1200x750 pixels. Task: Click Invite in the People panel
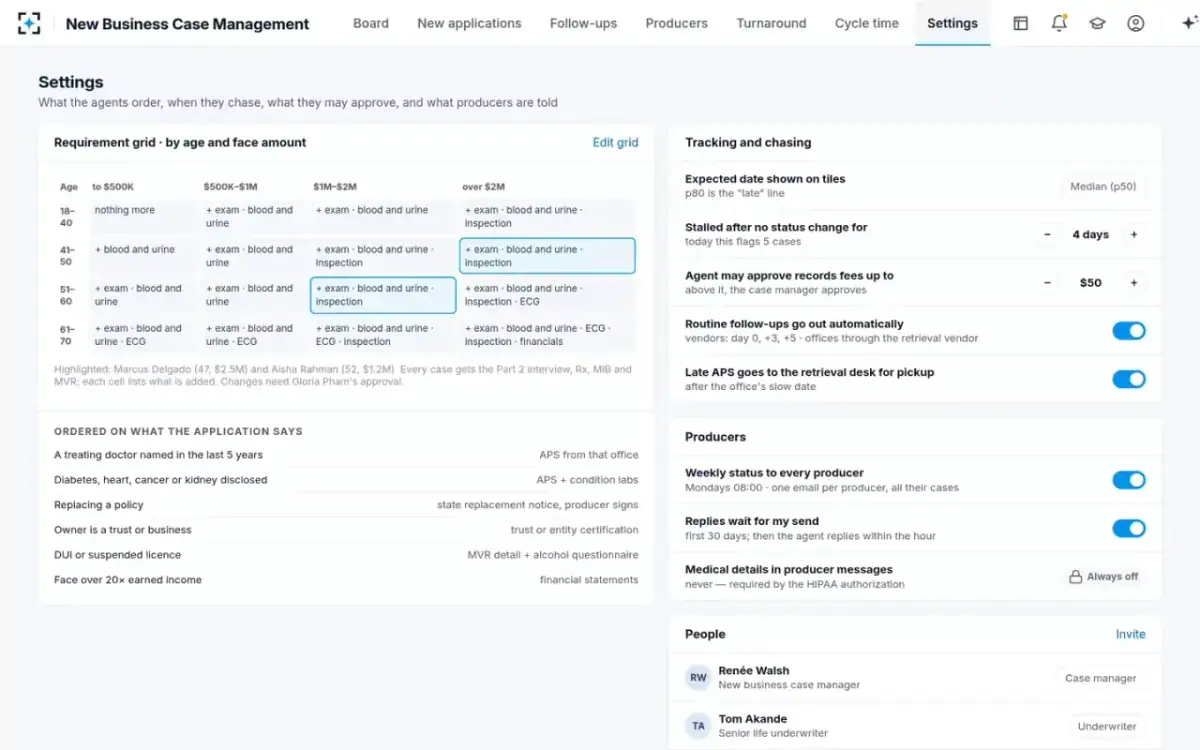[1131, 634]
